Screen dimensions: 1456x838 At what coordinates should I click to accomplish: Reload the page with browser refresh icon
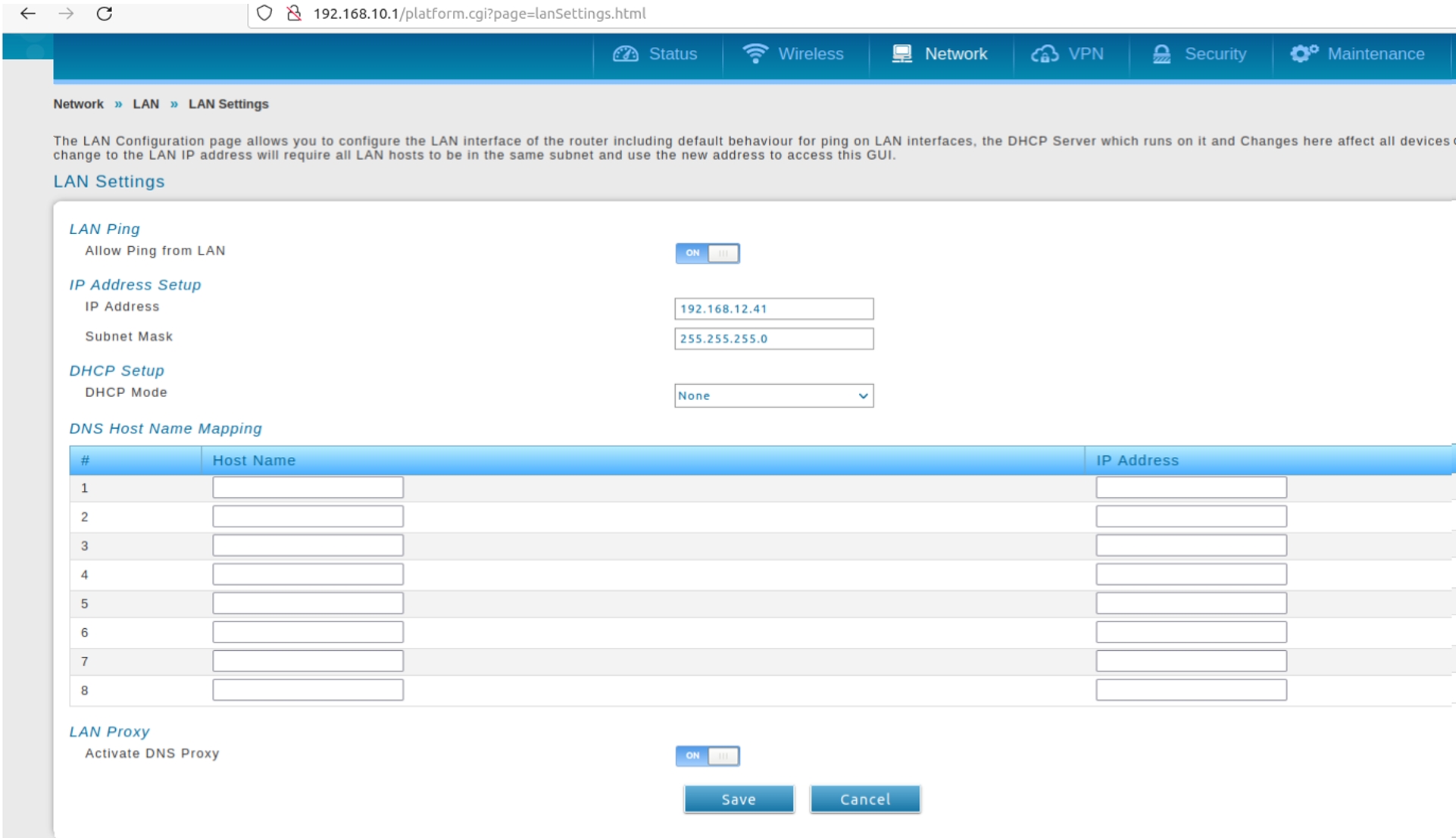click(105, 14)
